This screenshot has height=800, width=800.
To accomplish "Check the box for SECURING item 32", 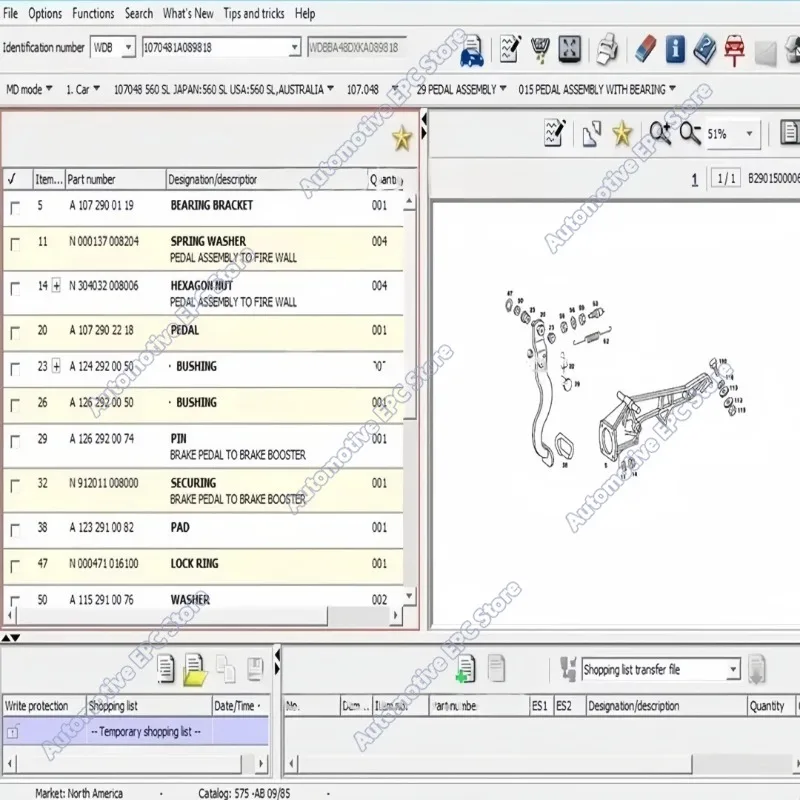I will coord(15,486).
